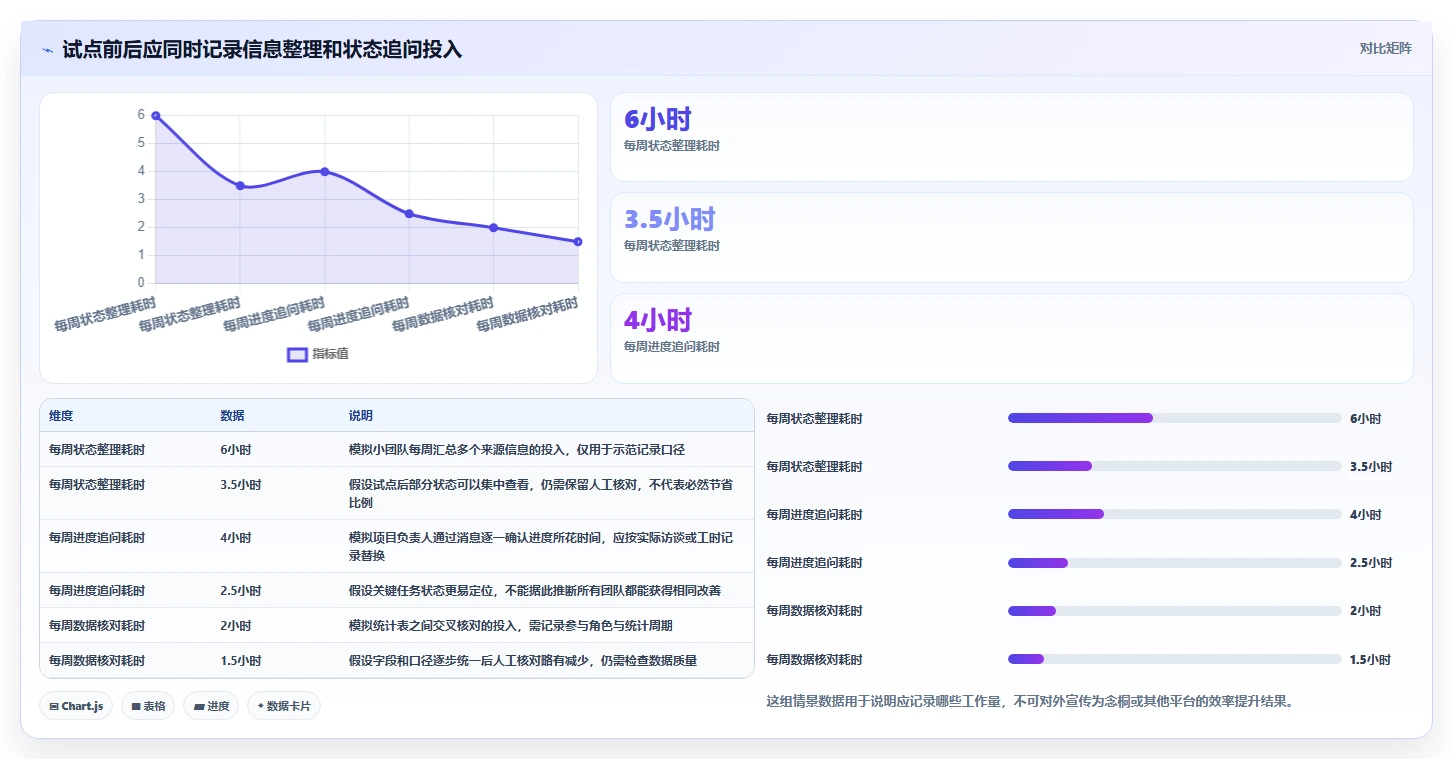Open the 3.5小时 metric card

click(x=1011, y=237)
